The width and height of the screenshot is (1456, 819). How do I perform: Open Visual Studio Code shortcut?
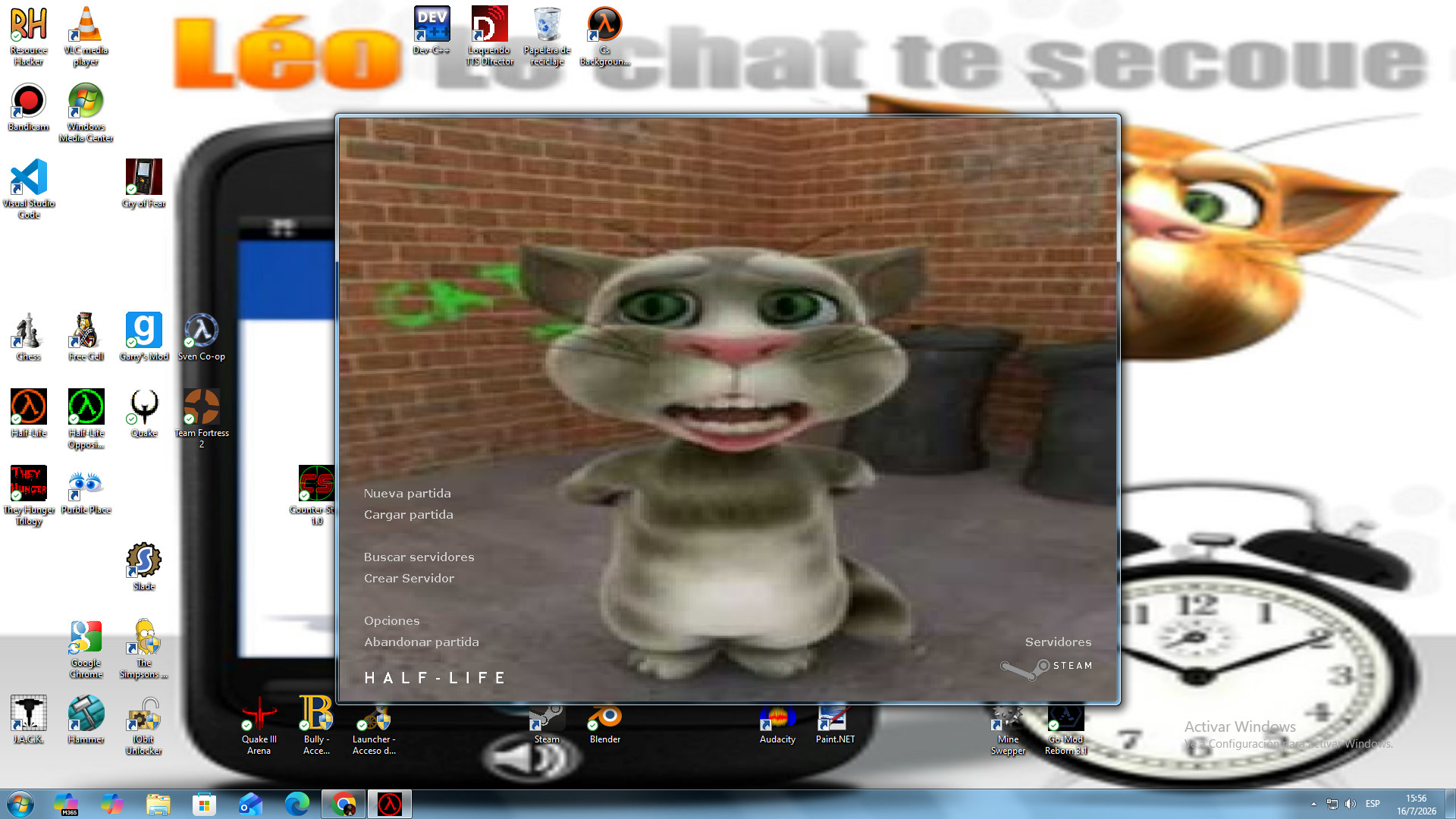pyautogui.click(x=29, y=189)
